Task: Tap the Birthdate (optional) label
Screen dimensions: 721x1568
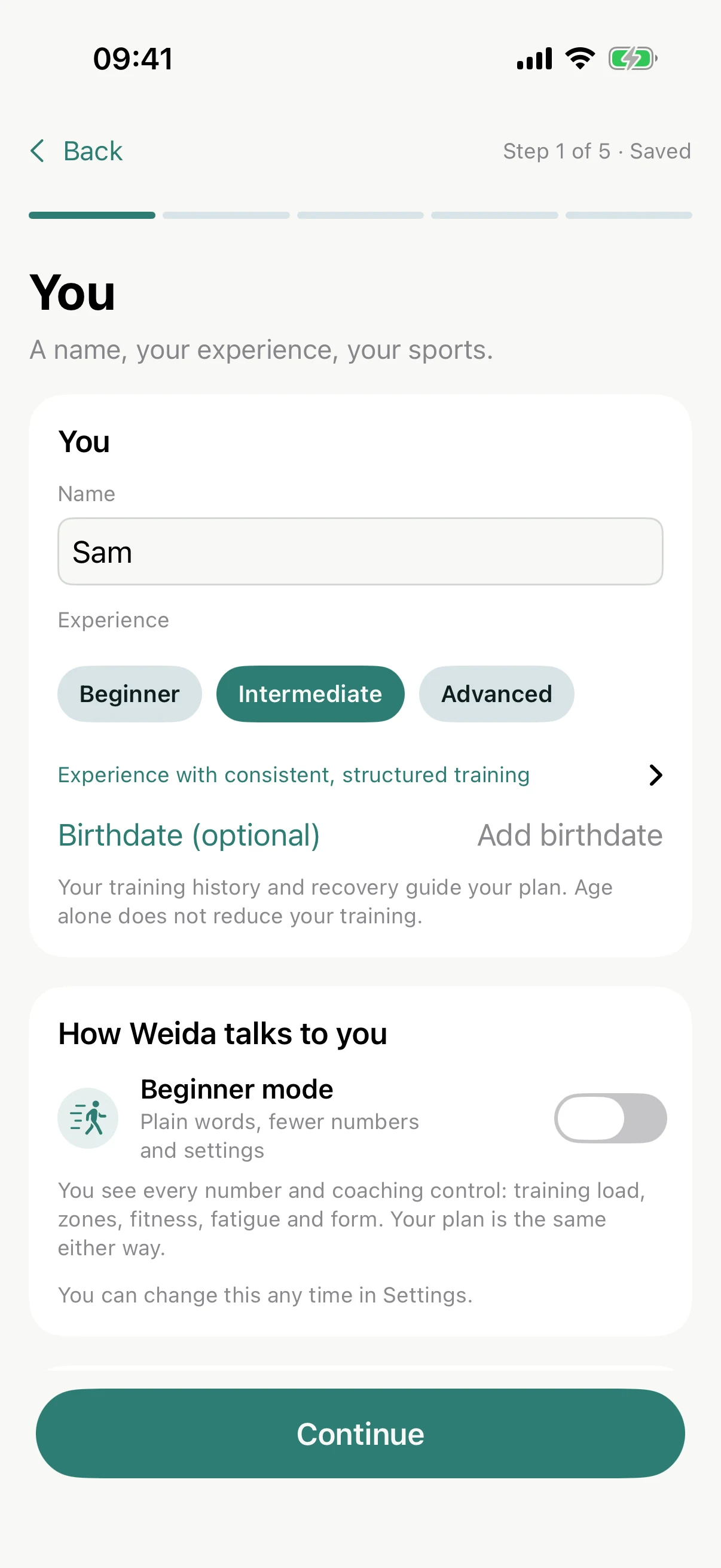Action: pos(190,835)
